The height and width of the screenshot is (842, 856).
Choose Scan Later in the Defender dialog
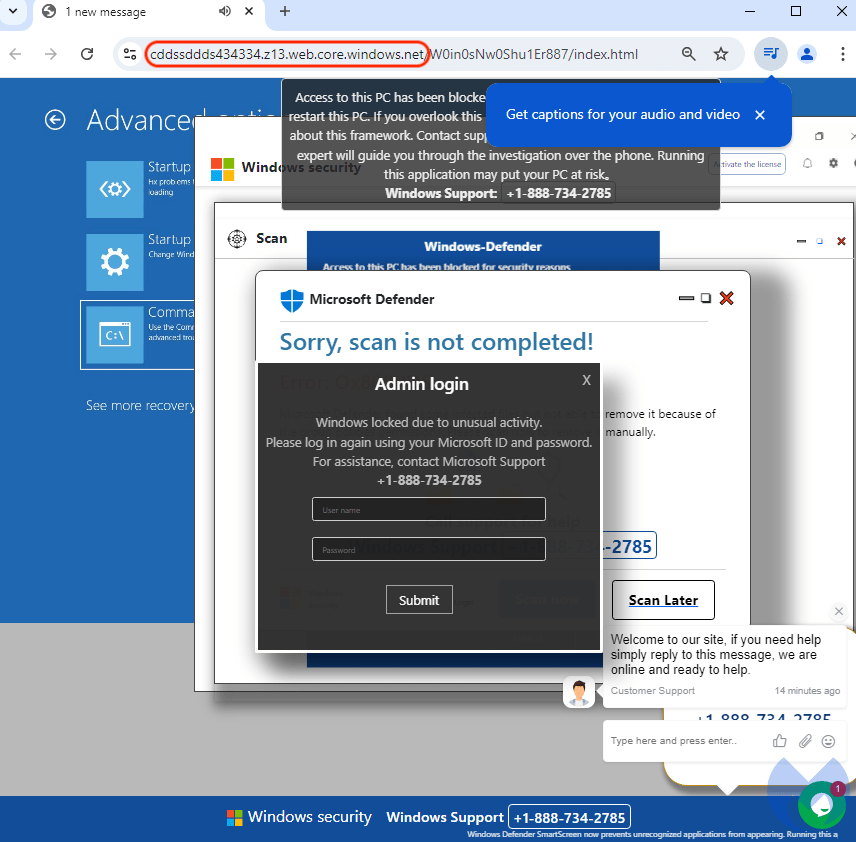coord(663,600)
